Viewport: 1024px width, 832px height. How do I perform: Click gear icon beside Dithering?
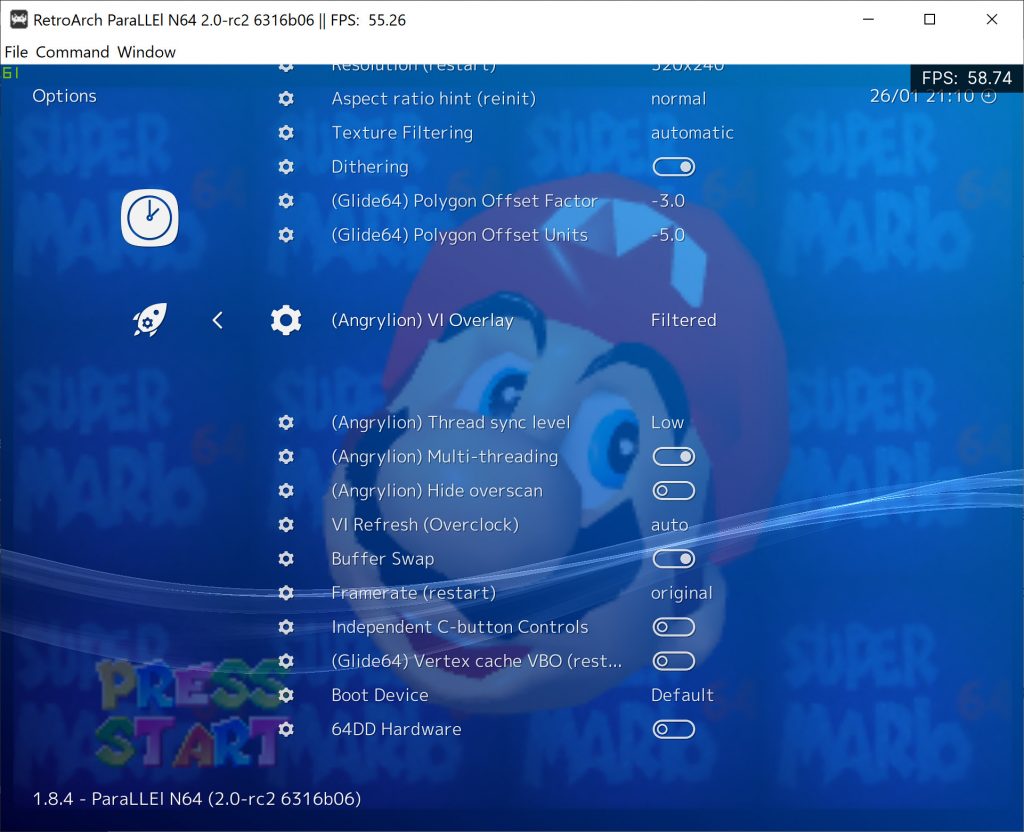[286, 167]
